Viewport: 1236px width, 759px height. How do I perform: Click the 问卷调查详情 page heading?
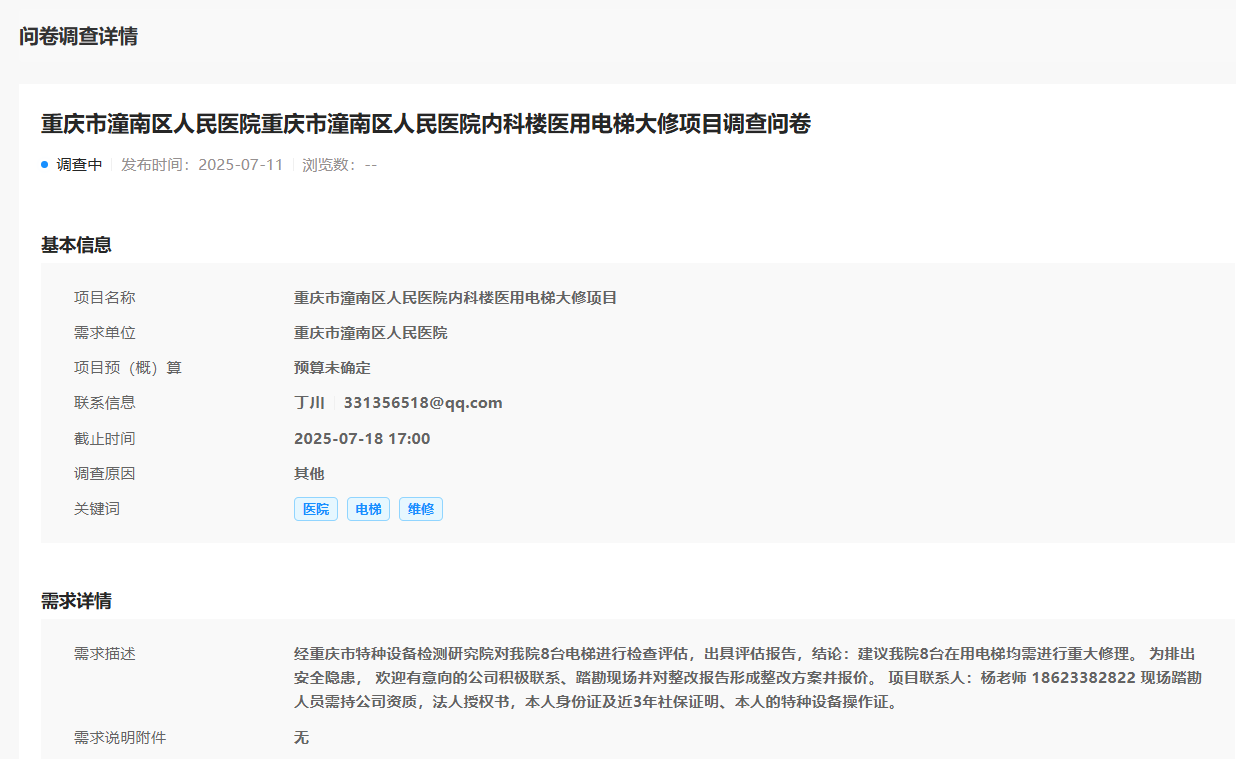(78, 37)
